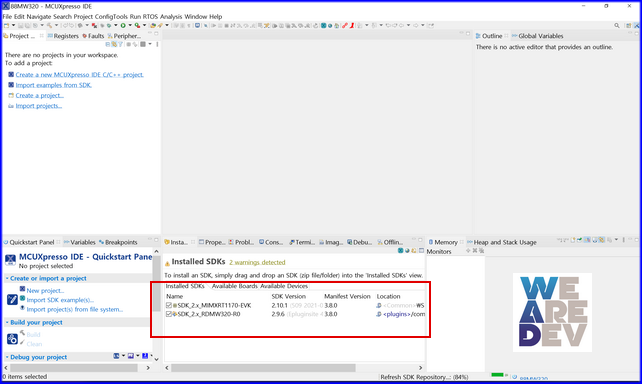The width and height of the screenshot is (642, 384).
Task: Click the Create or import project icon
Action: pos(12,300)
